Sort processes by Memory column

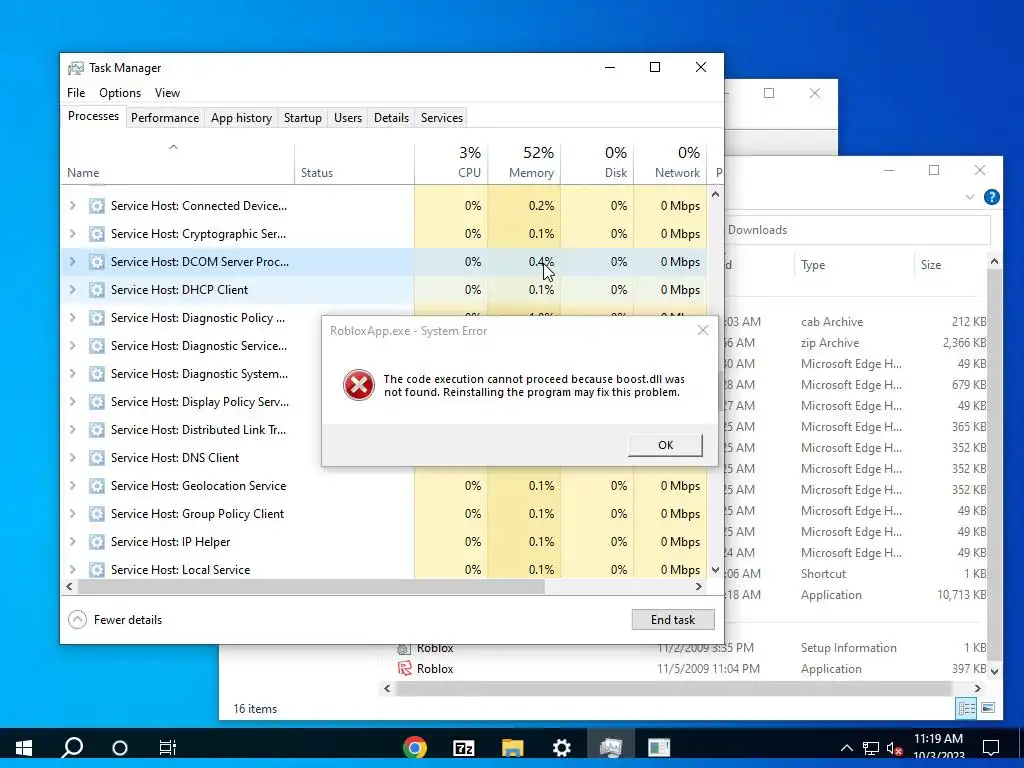click(524, 163)
